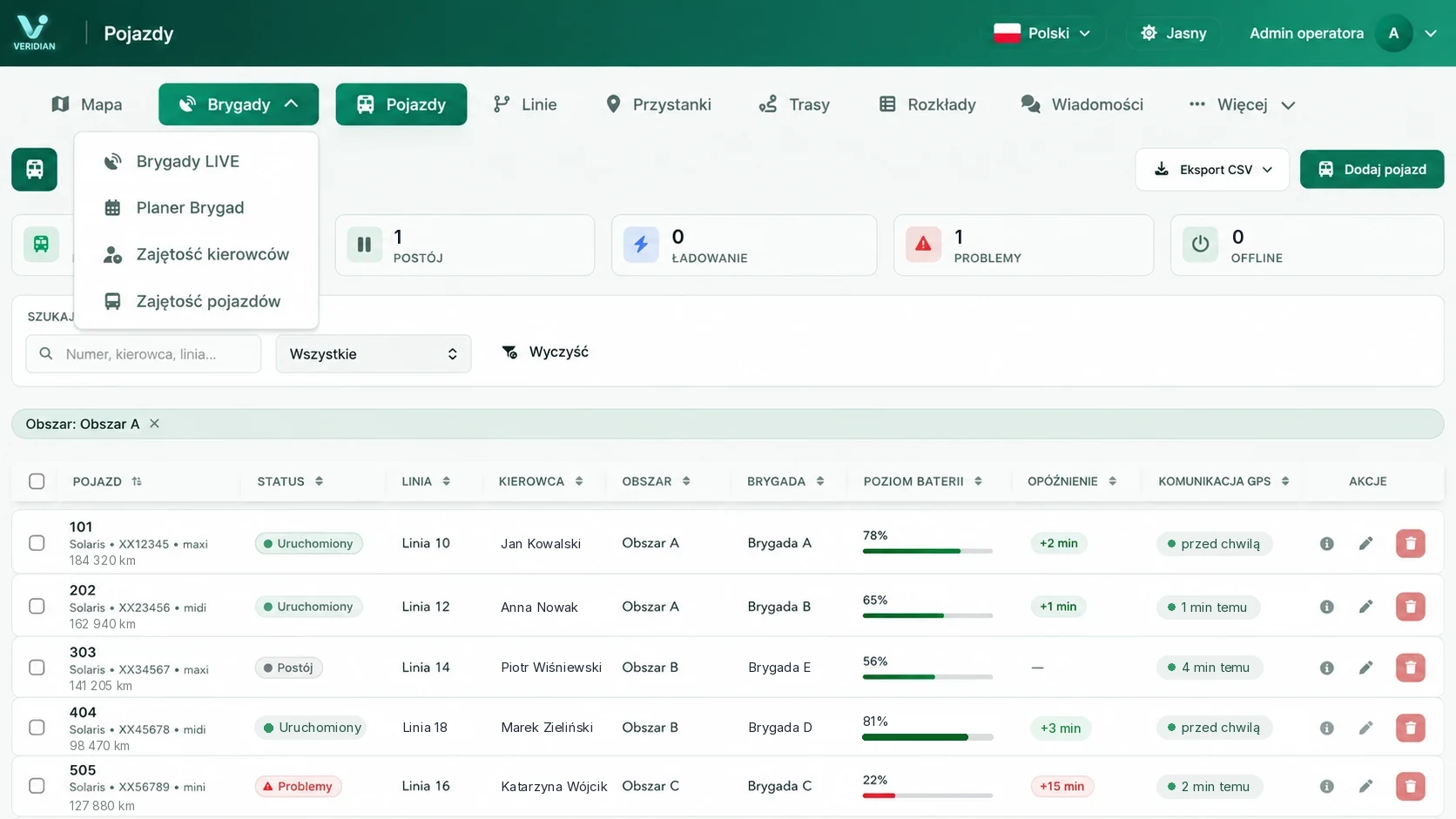Delete vehicle 303 with trash icon
This screenshot has height=819, width=1456.
pyautogui.click(x=1410, y=668)
